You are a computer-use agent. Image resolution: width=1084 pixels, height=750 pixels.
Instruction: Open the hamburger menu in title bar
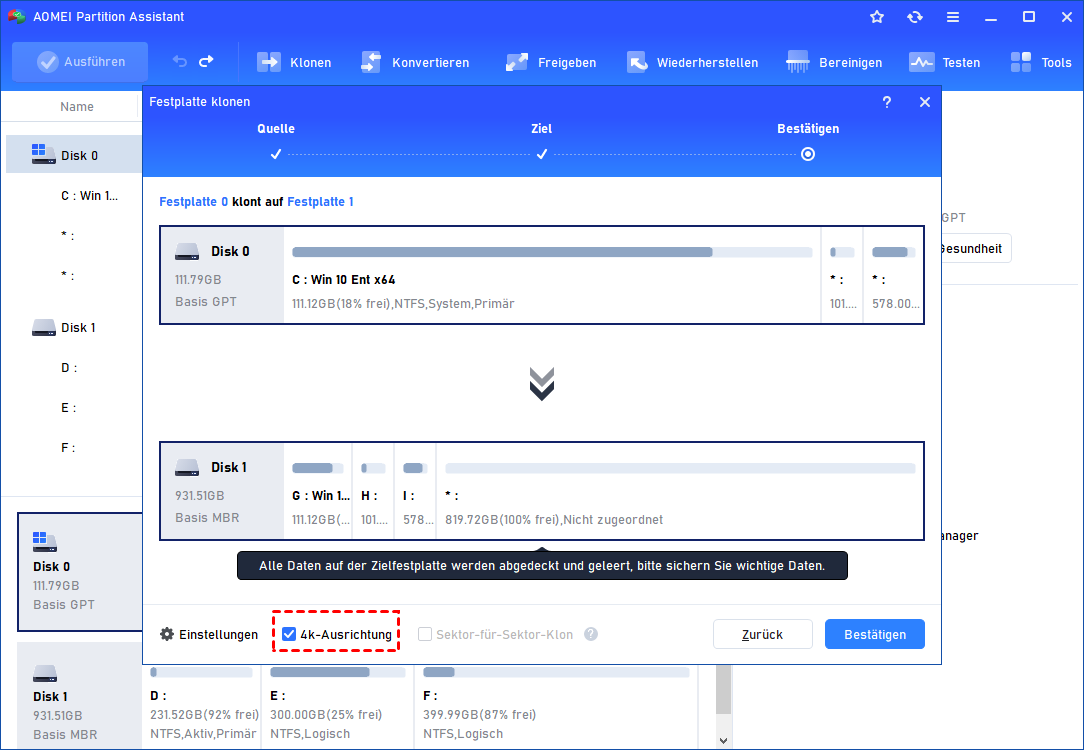tap(953, 17)
